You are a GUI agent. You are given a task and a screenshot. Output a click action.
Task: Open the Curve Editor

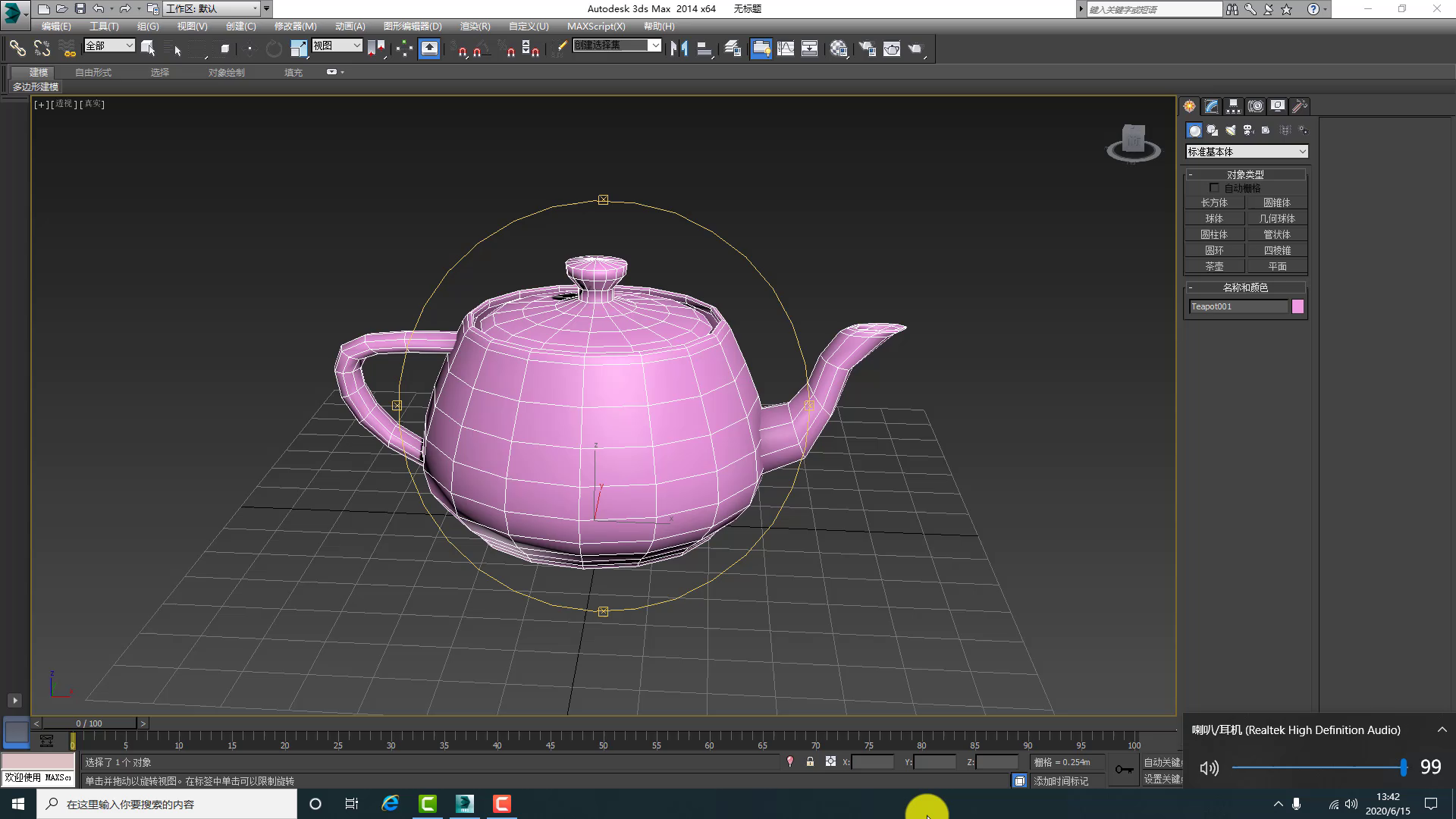[x=786, y=49]
